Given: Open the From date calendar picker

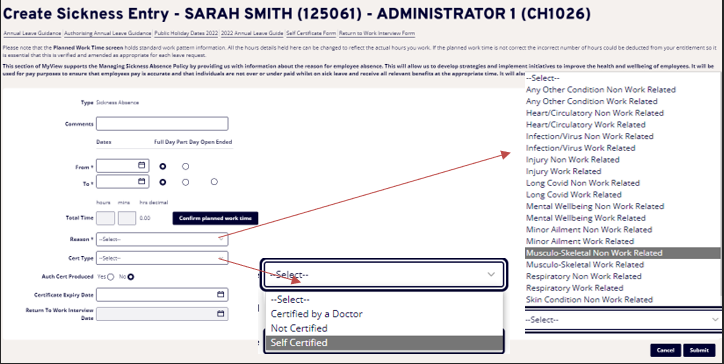Looking at the screenshot, I should pyautogui.click(x=141, y=165).
